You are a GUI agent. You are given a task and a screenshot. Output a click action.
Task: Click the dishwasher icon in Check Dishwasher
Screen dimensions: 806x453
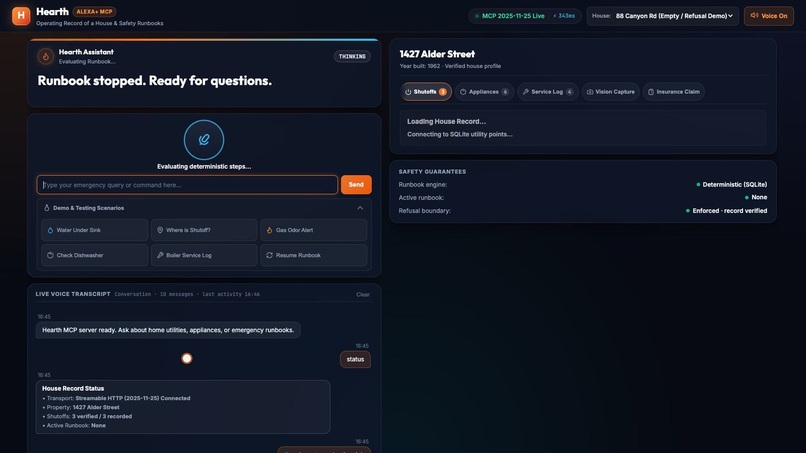[50, 255]
